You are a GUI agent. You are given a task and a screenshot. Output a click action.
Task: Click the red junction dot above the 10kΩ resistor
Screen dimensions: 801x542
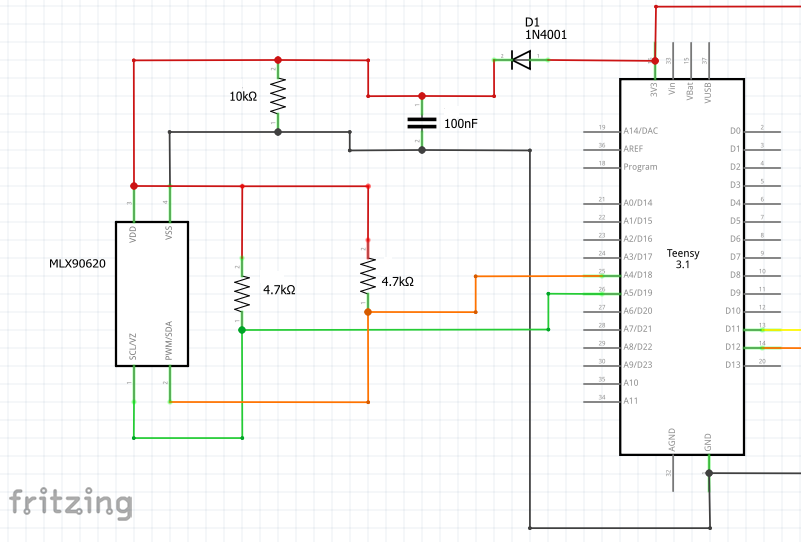(x=278, y=60)
